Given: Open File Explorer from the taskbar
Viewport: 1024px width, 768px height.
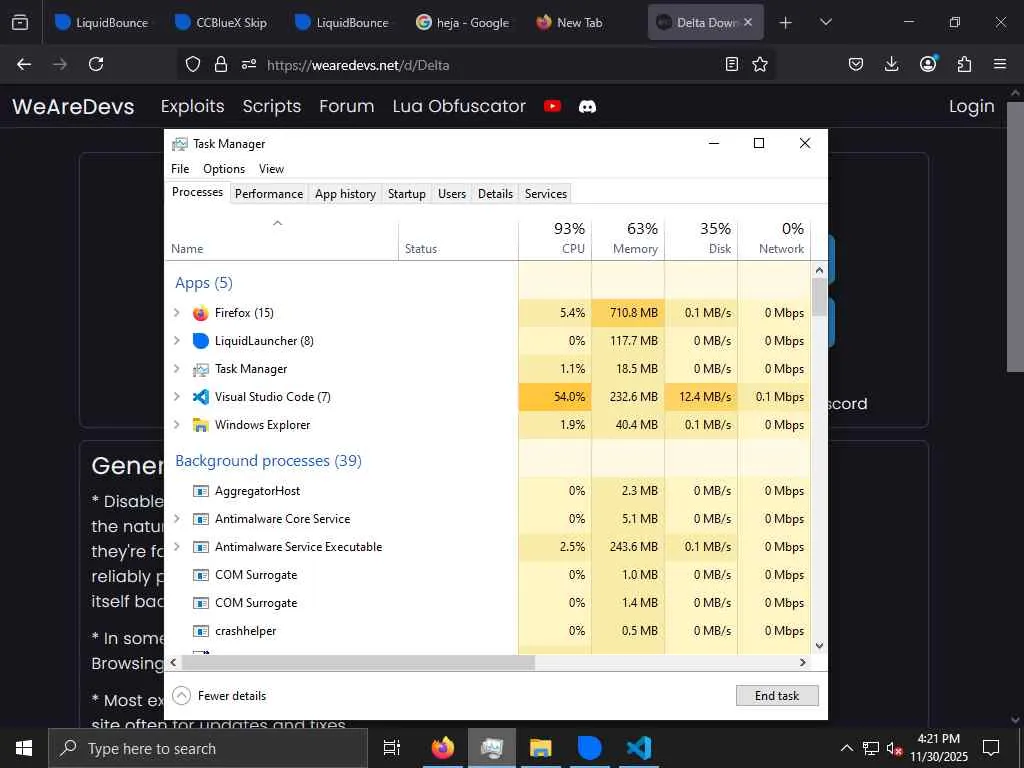Looking at the screenshot, I should tap(541, 748).
